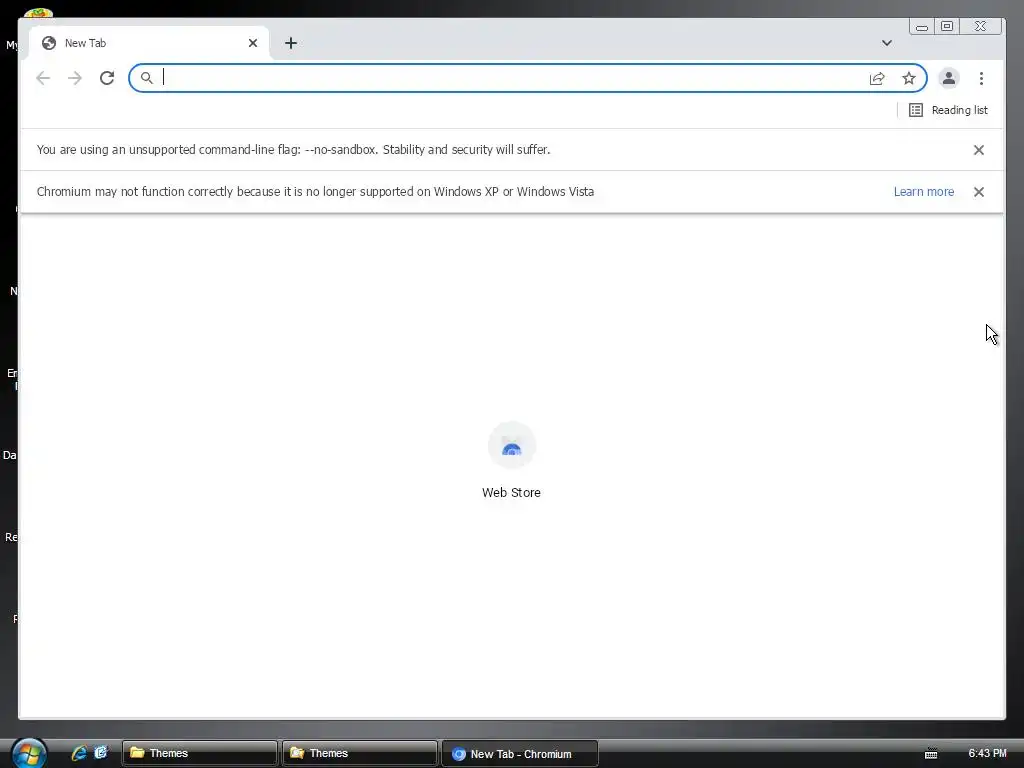1024x768 pixels.
Task: Share this page icon in address bar
Action: tap(877, 78)
